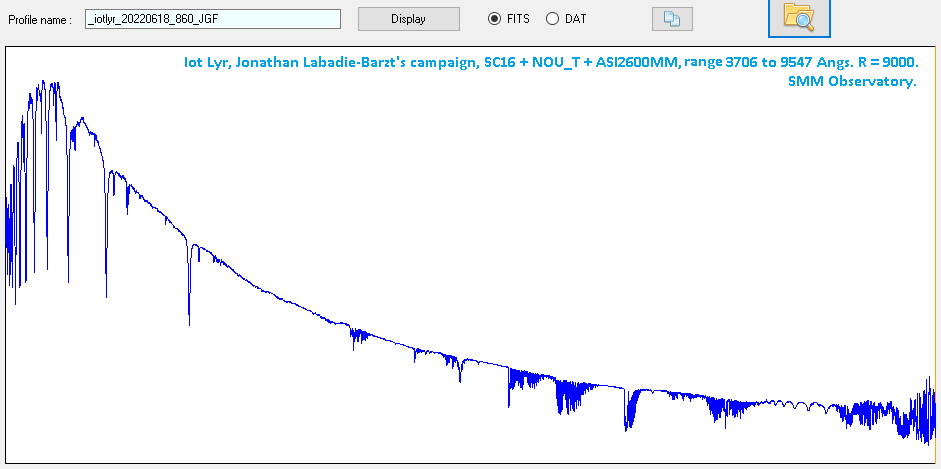The width and height of the screenshot is (941, 469).
Task: Click the FITS label text
Action: 518,19
